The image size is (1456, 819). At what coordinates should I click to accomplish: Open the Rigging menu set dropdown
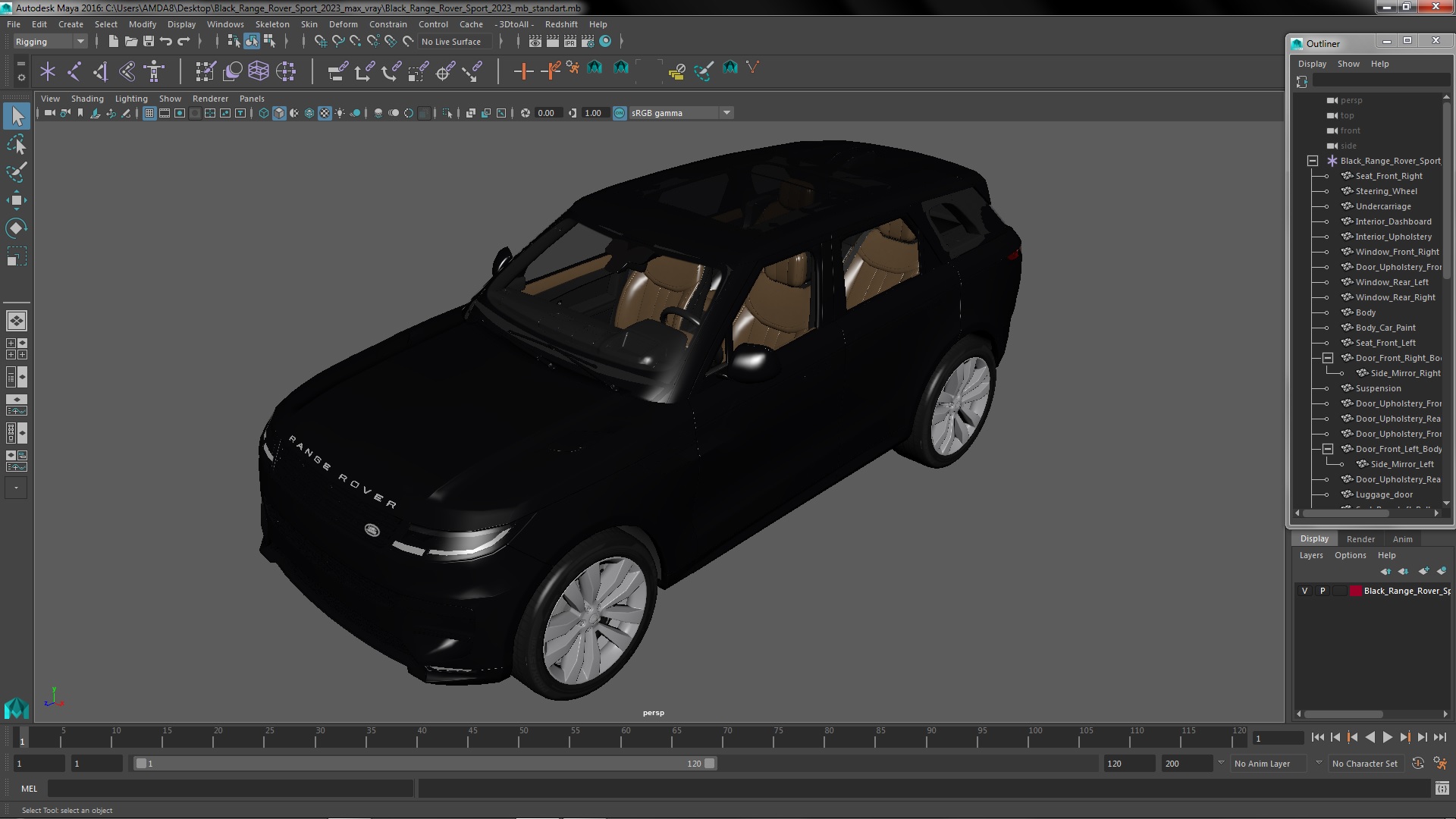[49, 42]
